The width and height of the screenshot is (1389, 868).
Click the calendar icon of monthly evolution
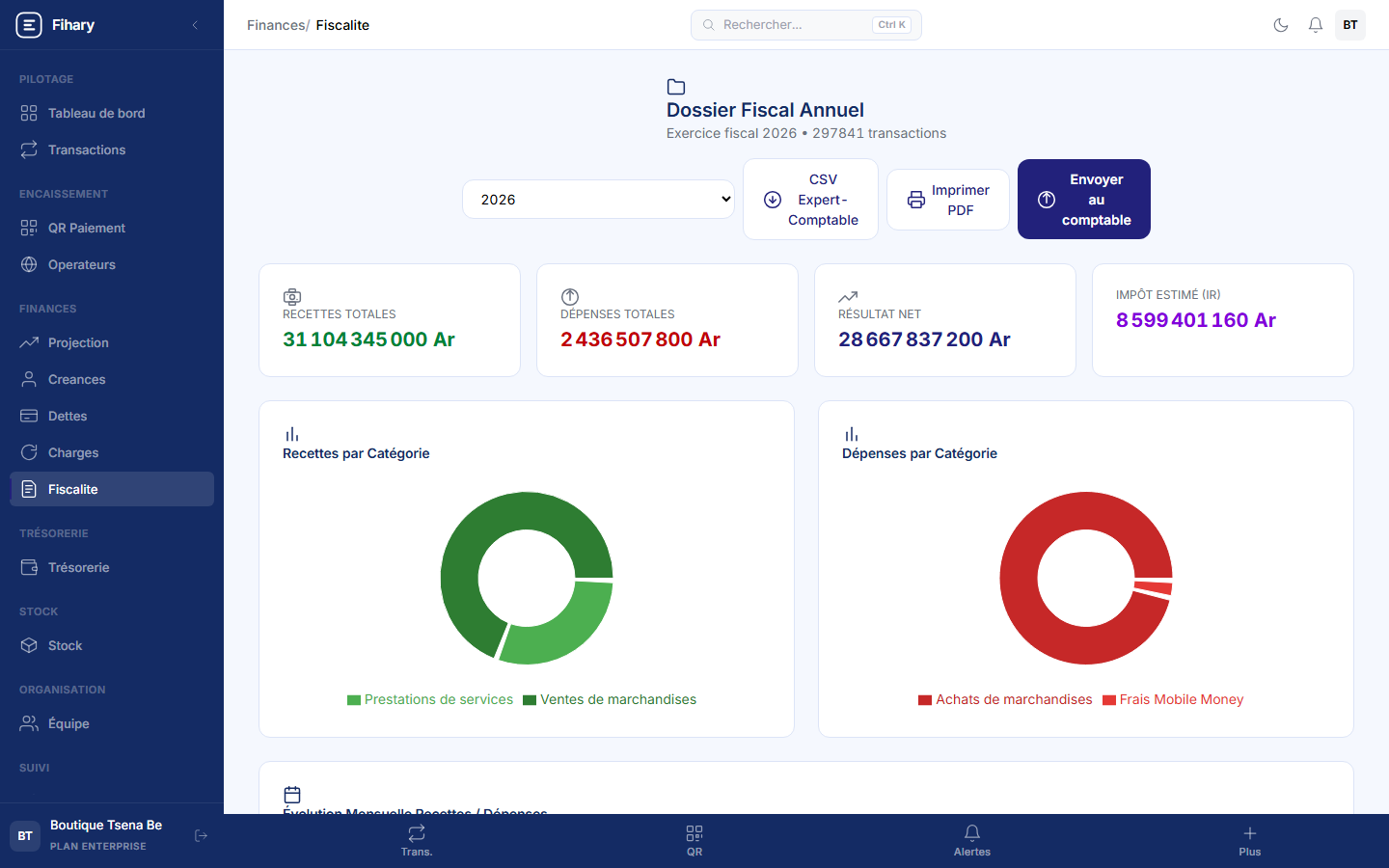[292, 795]
